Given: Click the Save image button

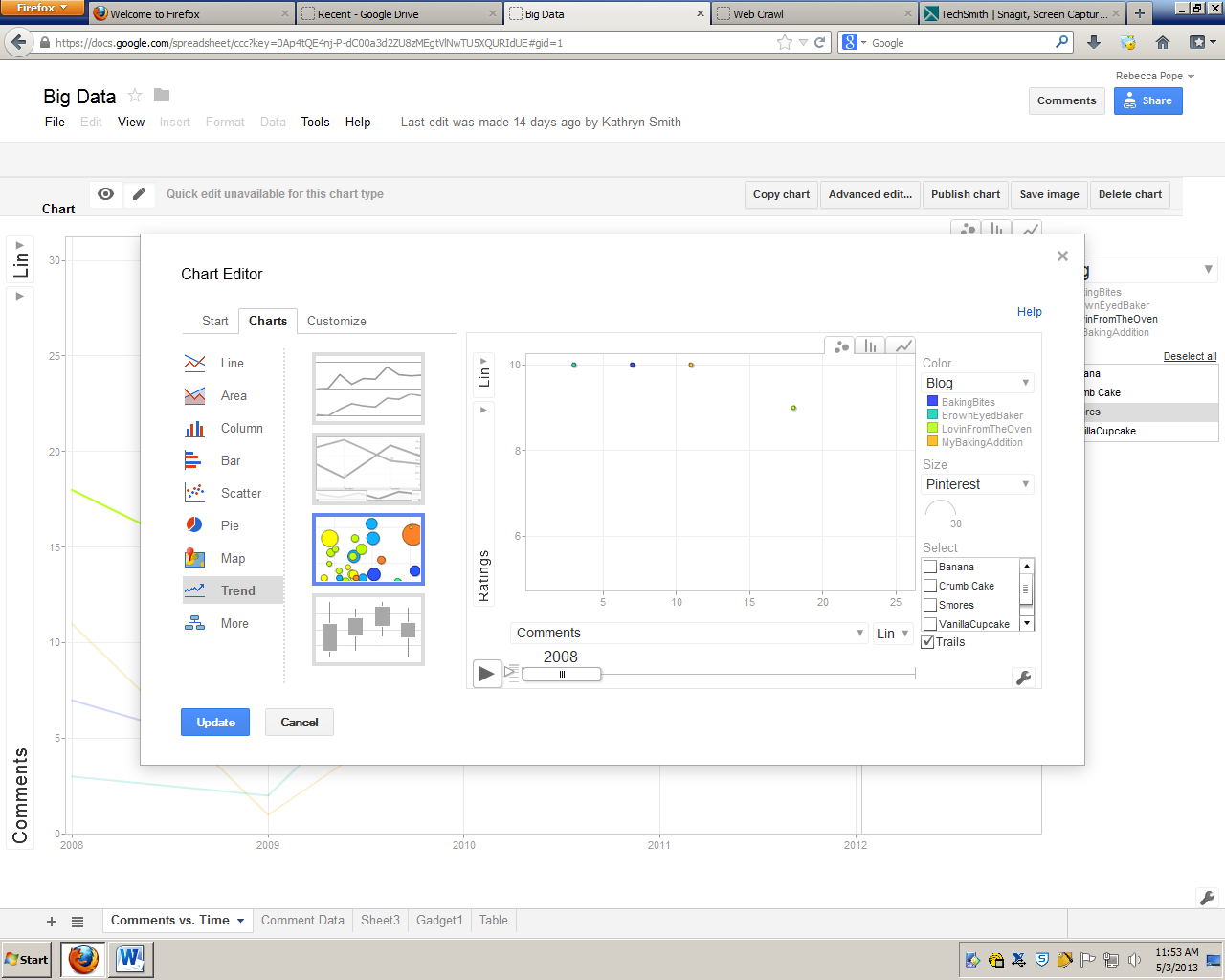Looking at the screenshot, I should [1049, 194].
